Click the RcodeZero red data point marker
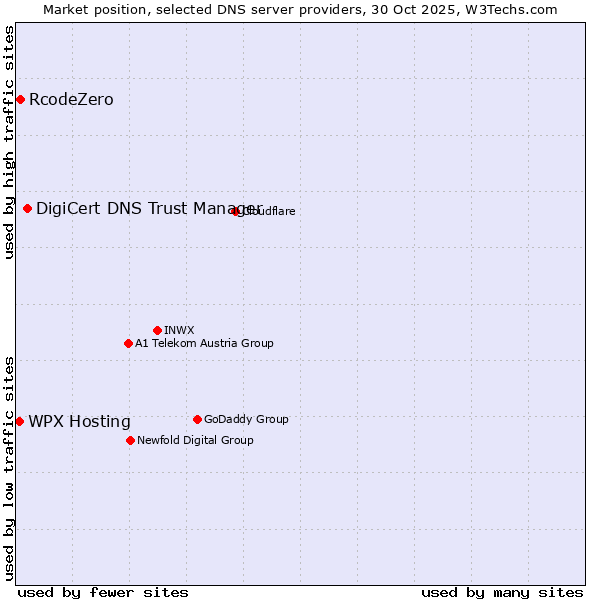Image resolution: width=600 pixels, height=600 pixels. click(x=20, y=99)
